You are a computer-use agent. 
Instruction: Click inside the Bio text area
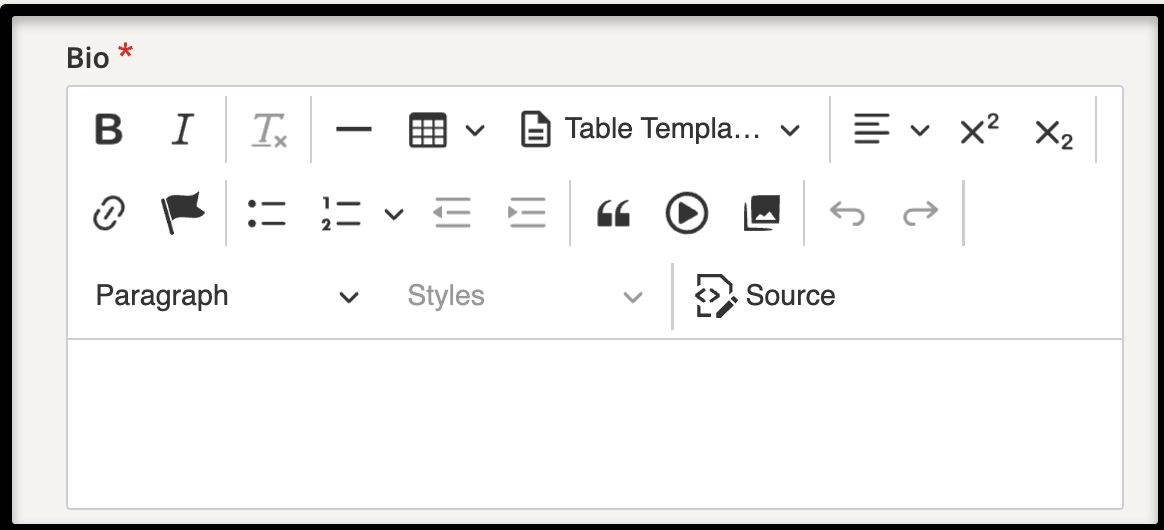595,424
